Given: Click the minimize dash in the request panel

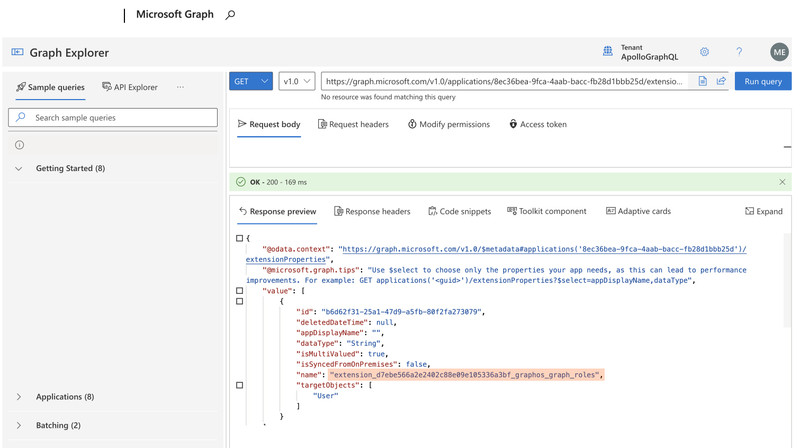Looking at the screenshot, I should (x=787, y=147).
